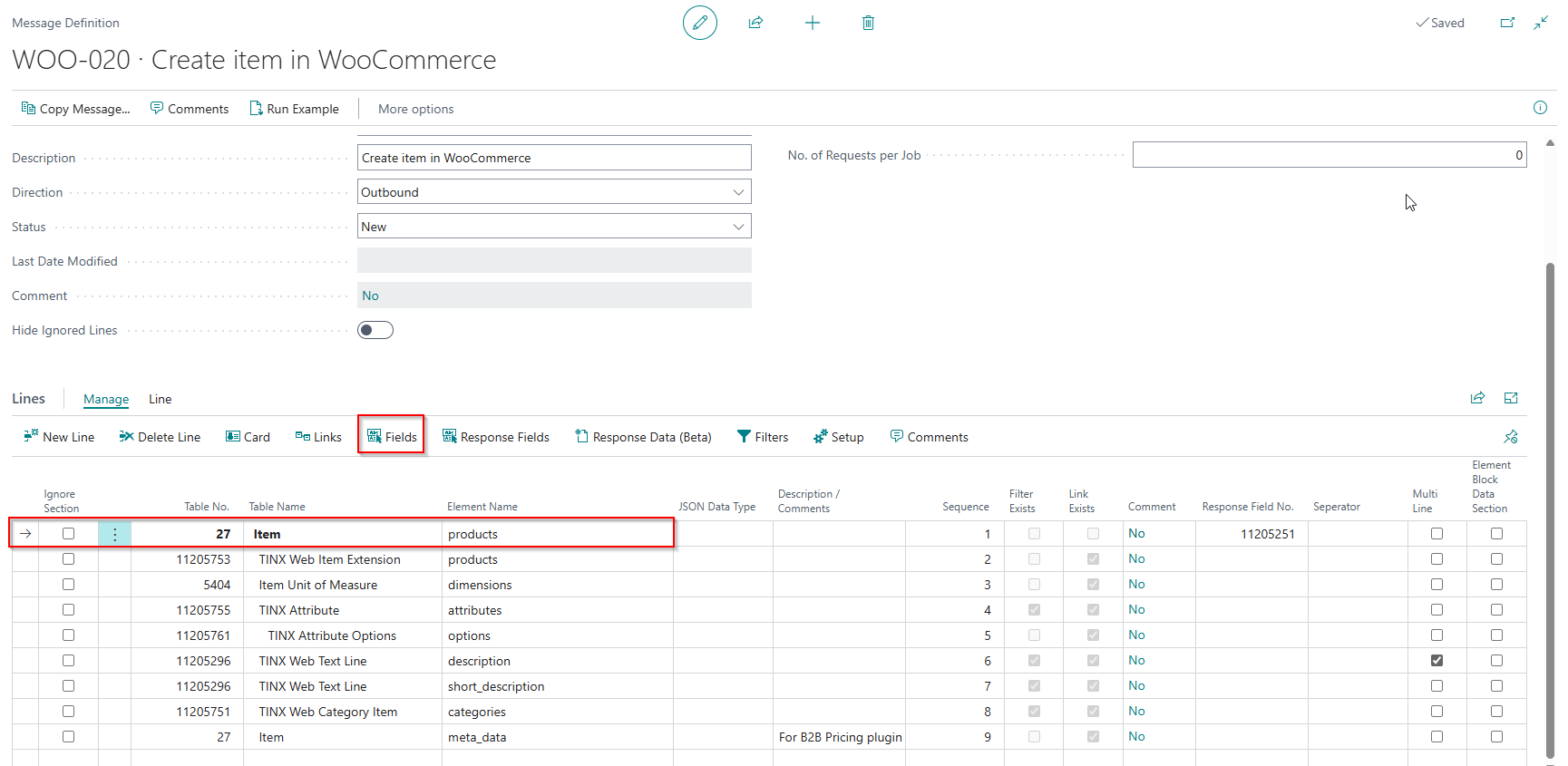Click the vertical page scrollbar

click(x=1550, y=508)
